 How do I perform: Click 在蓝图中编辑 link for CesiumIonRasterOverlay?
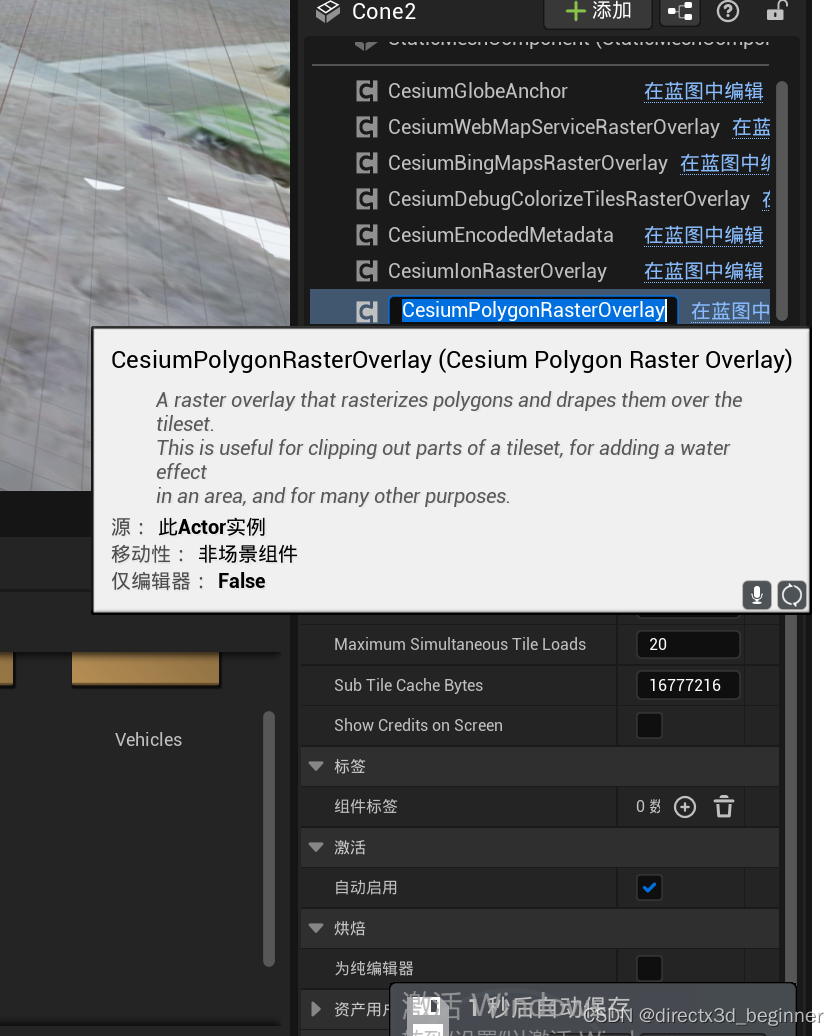[704, 271]
